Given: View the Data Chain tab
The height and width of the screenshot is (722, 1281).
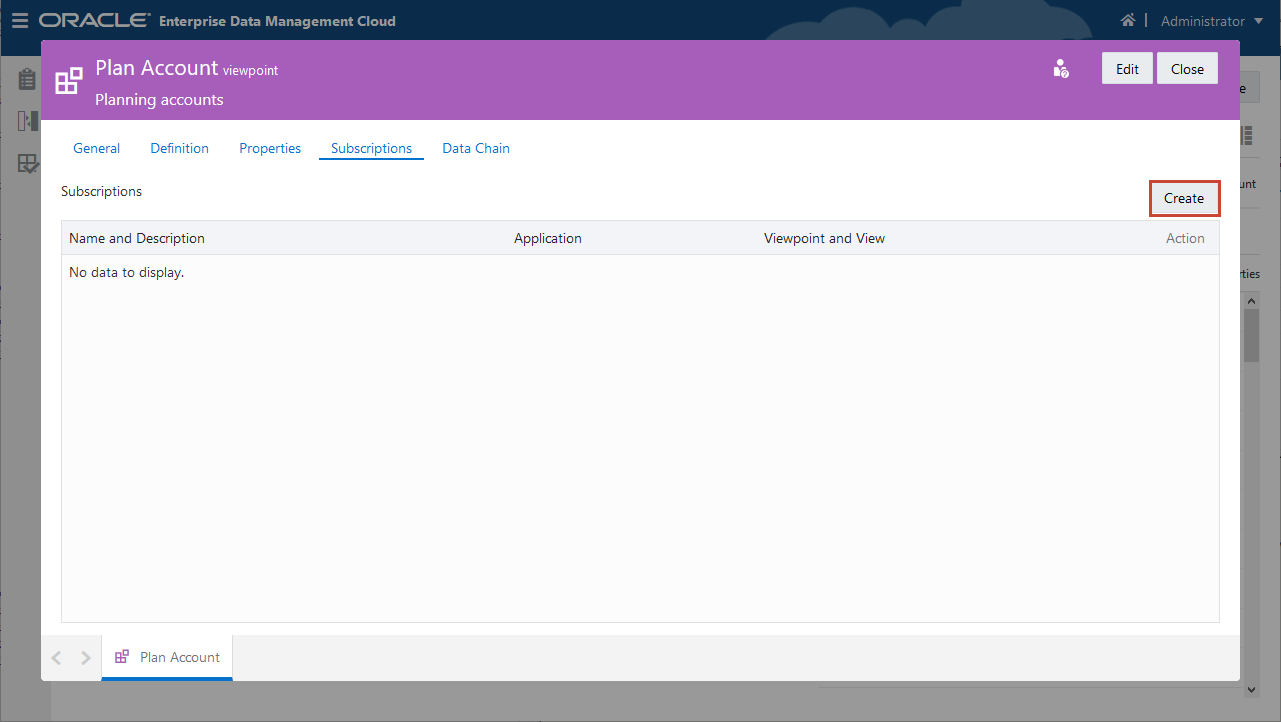Looking at the screenshot, I should [476, 148].
